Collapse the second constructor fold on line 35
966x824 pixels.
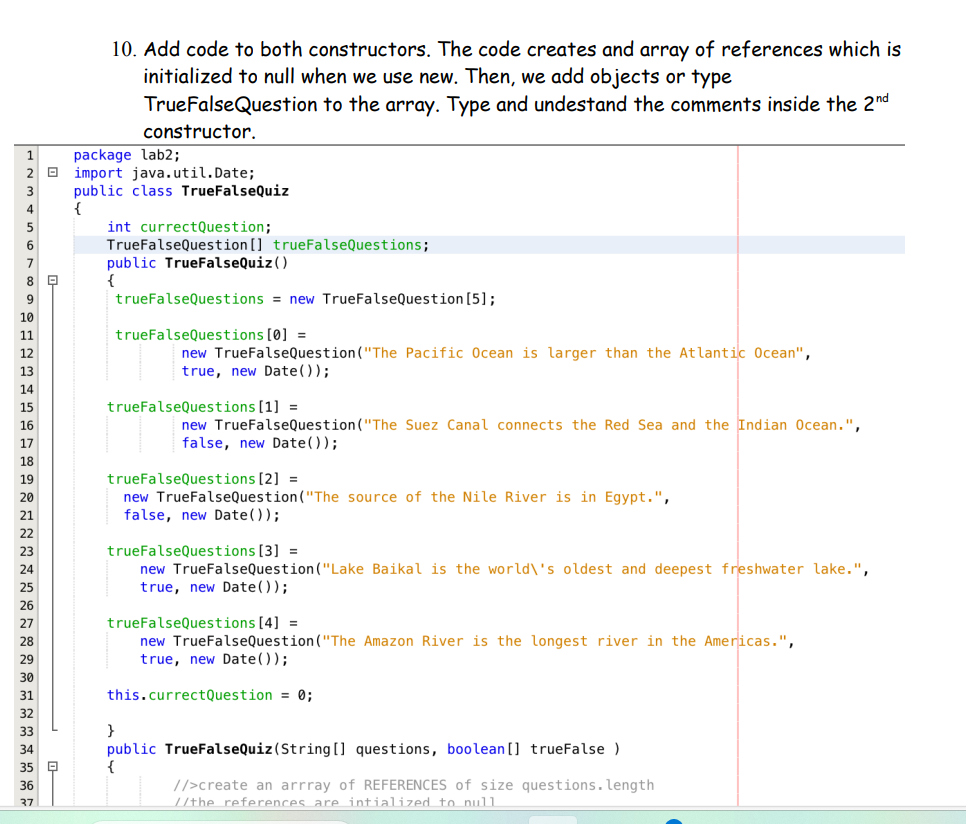point(53,767)
